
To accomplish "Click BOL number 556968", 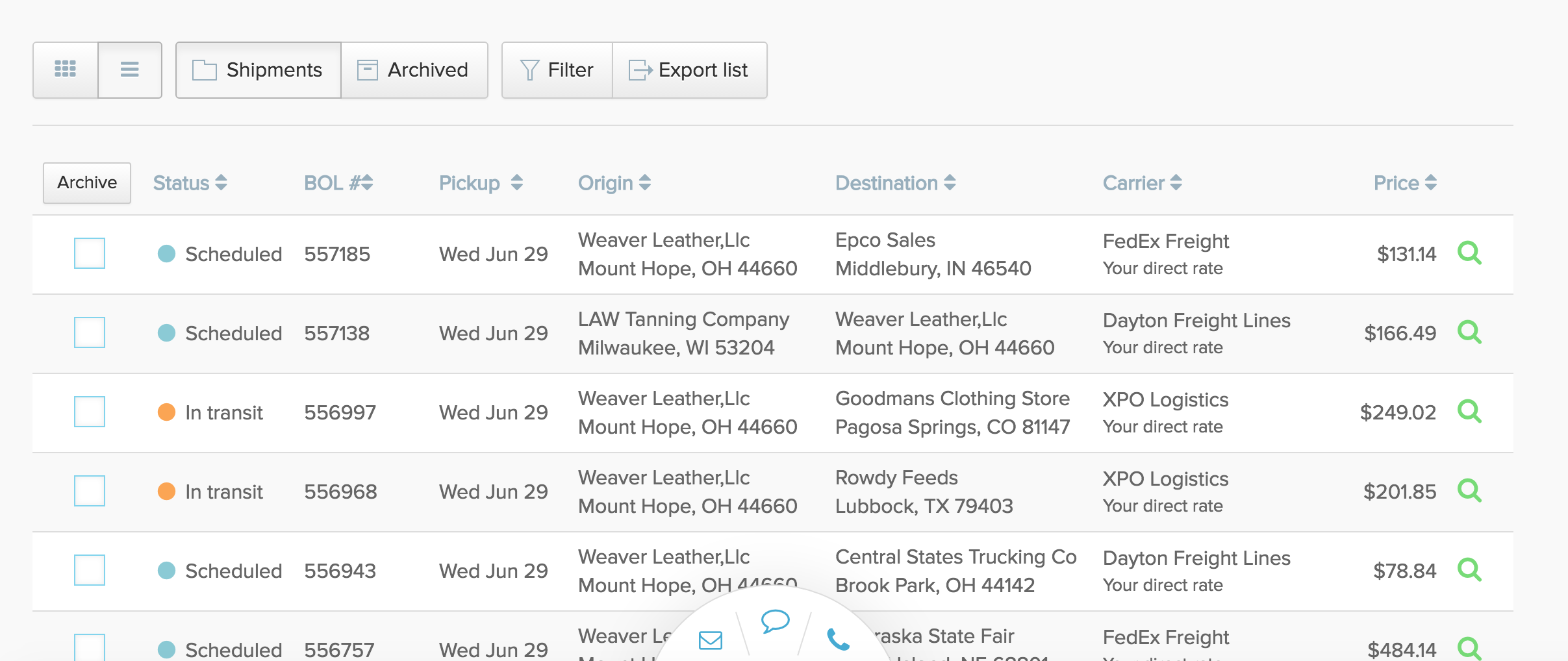I will click(341, 492).
